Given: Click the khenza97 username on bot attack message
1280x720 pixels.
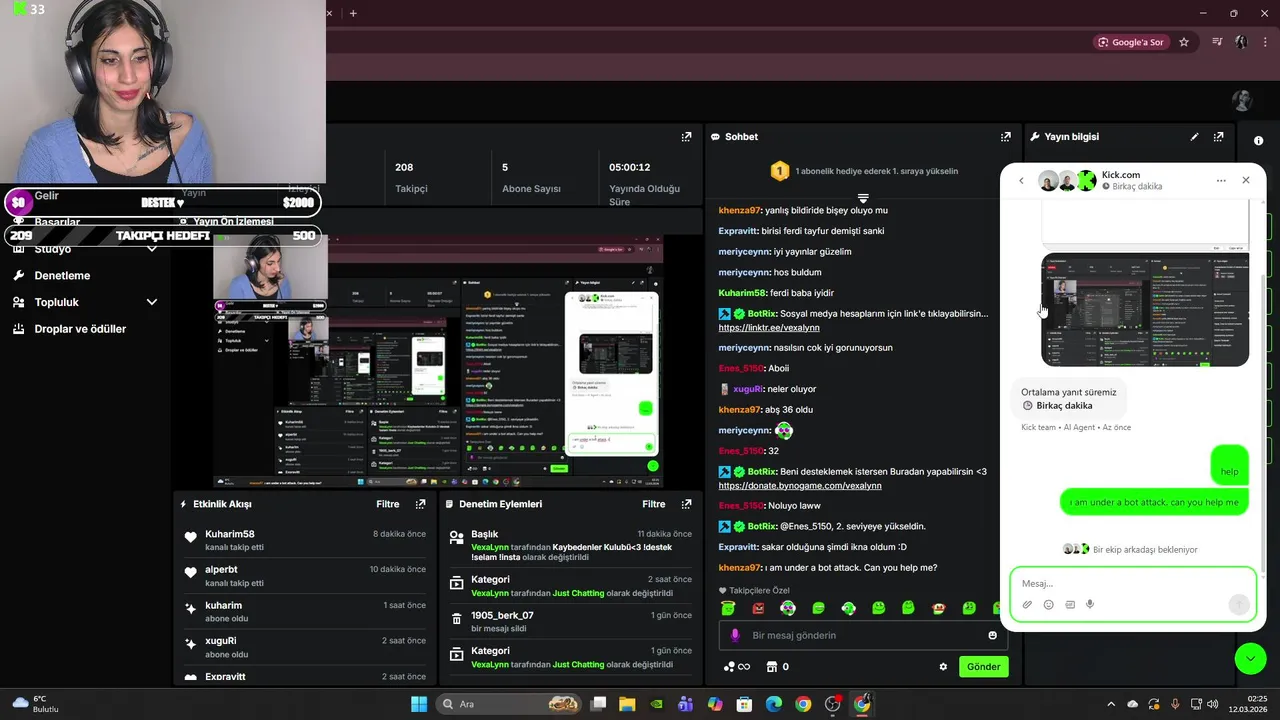Looking at the screenshot, I should 740,568.
